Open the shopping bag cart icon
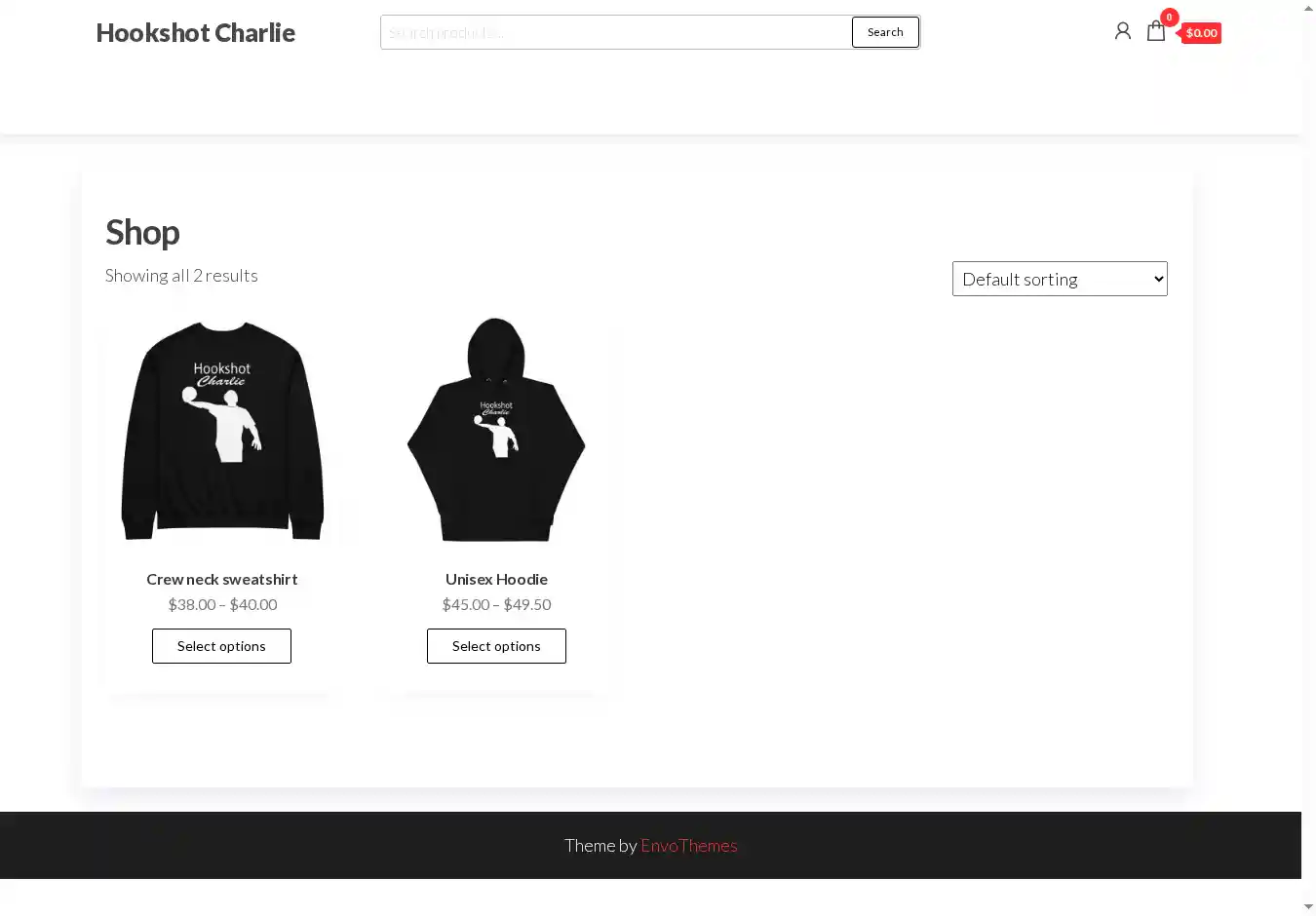This screenshot has width=1316, height=916. coord(1156,31)
